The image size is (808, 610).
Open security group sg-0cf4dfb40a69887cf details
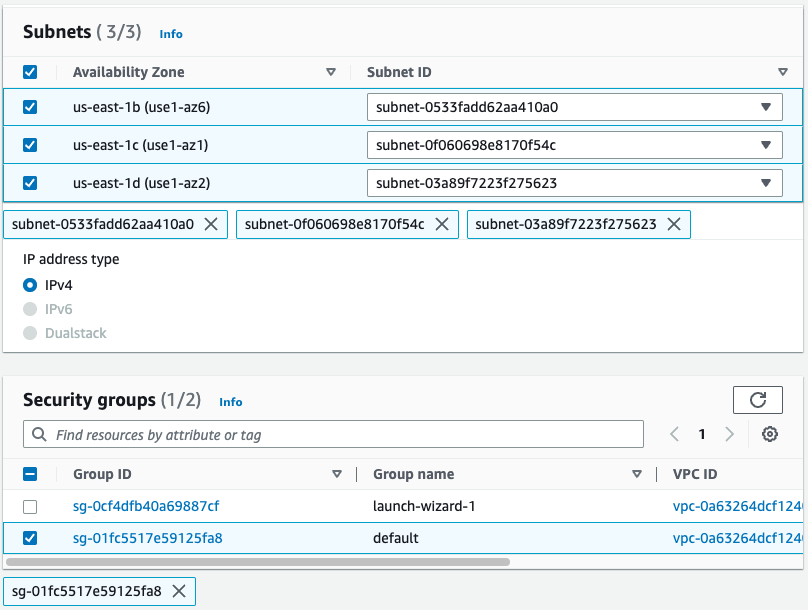(x=144, y=506)
